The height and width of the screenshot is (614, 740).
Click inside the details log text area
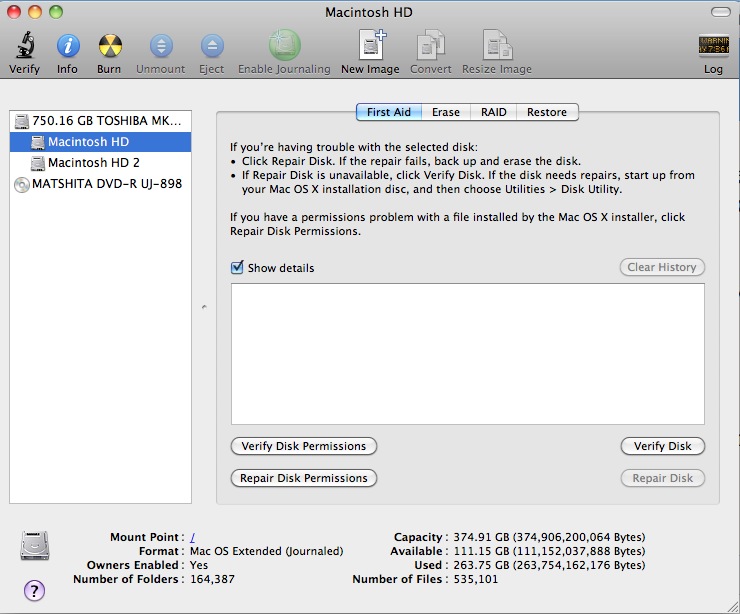[468, 354]
